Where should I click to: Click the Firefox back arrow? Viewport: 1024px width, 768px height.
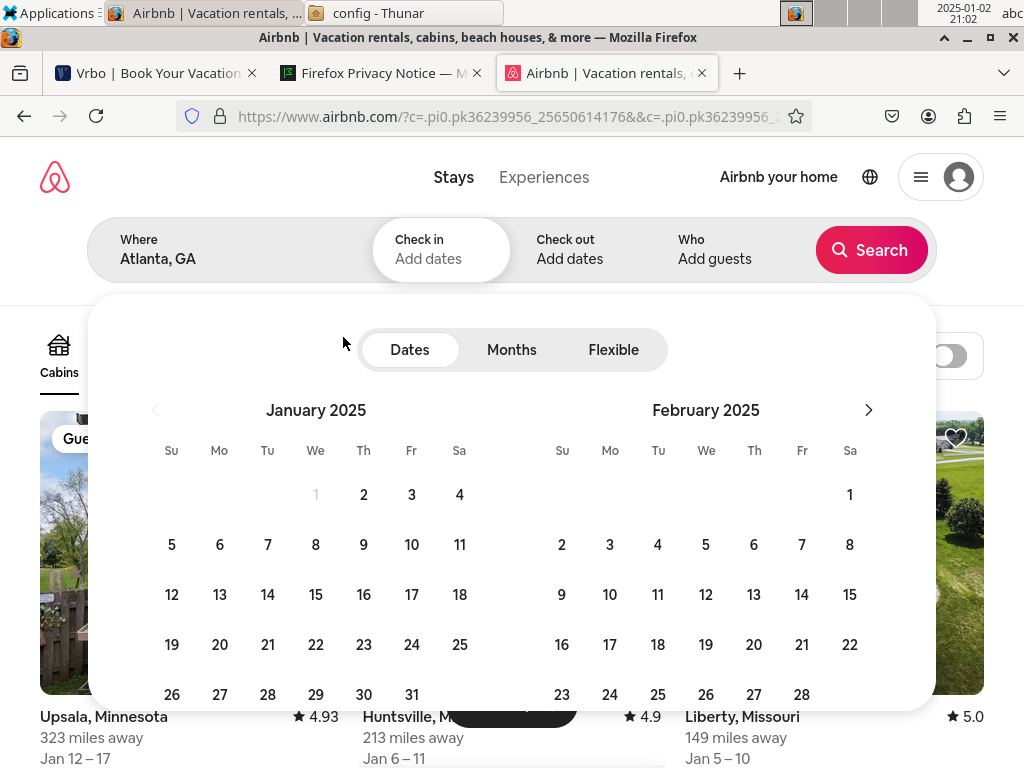[24, 116]
